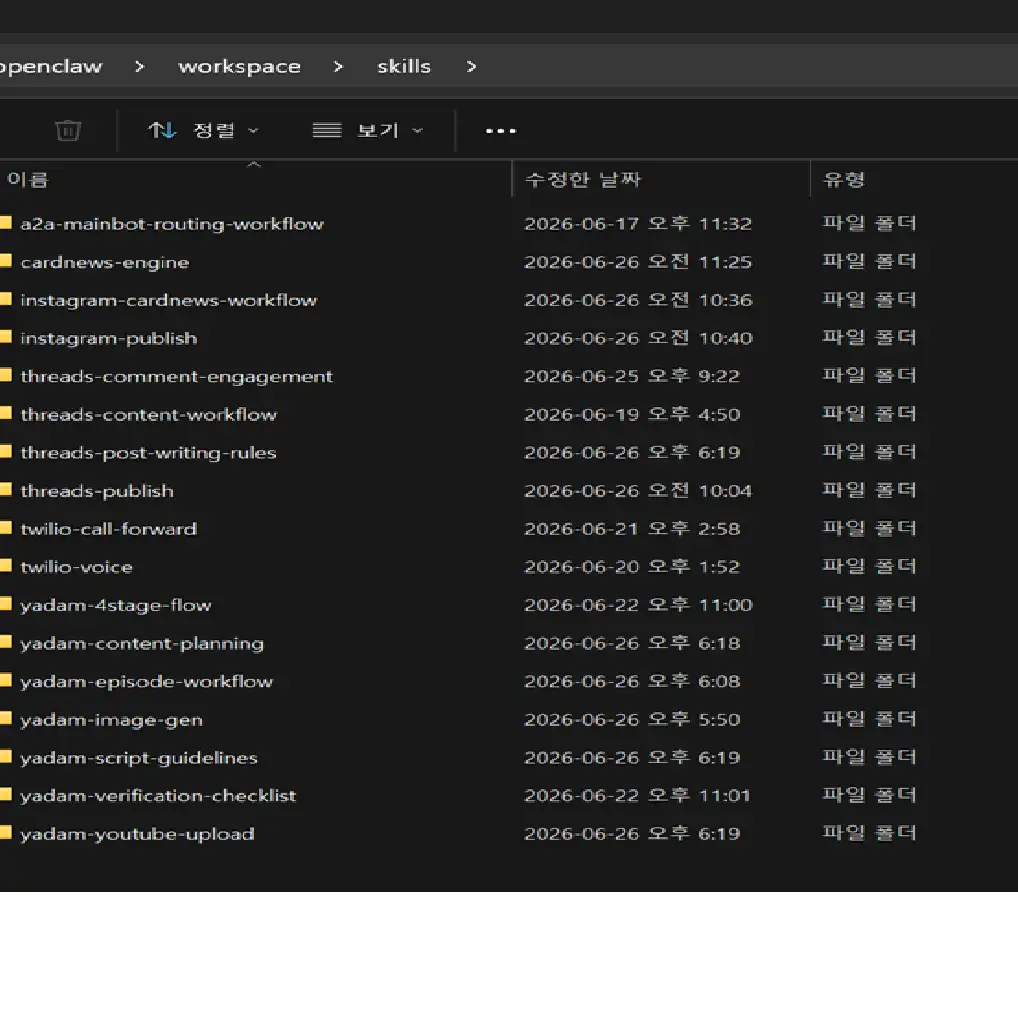Click date 2026-06-26 오후 5:50
The height and width of the screenshot is (1018, 1018).
(x=632, y=719)
